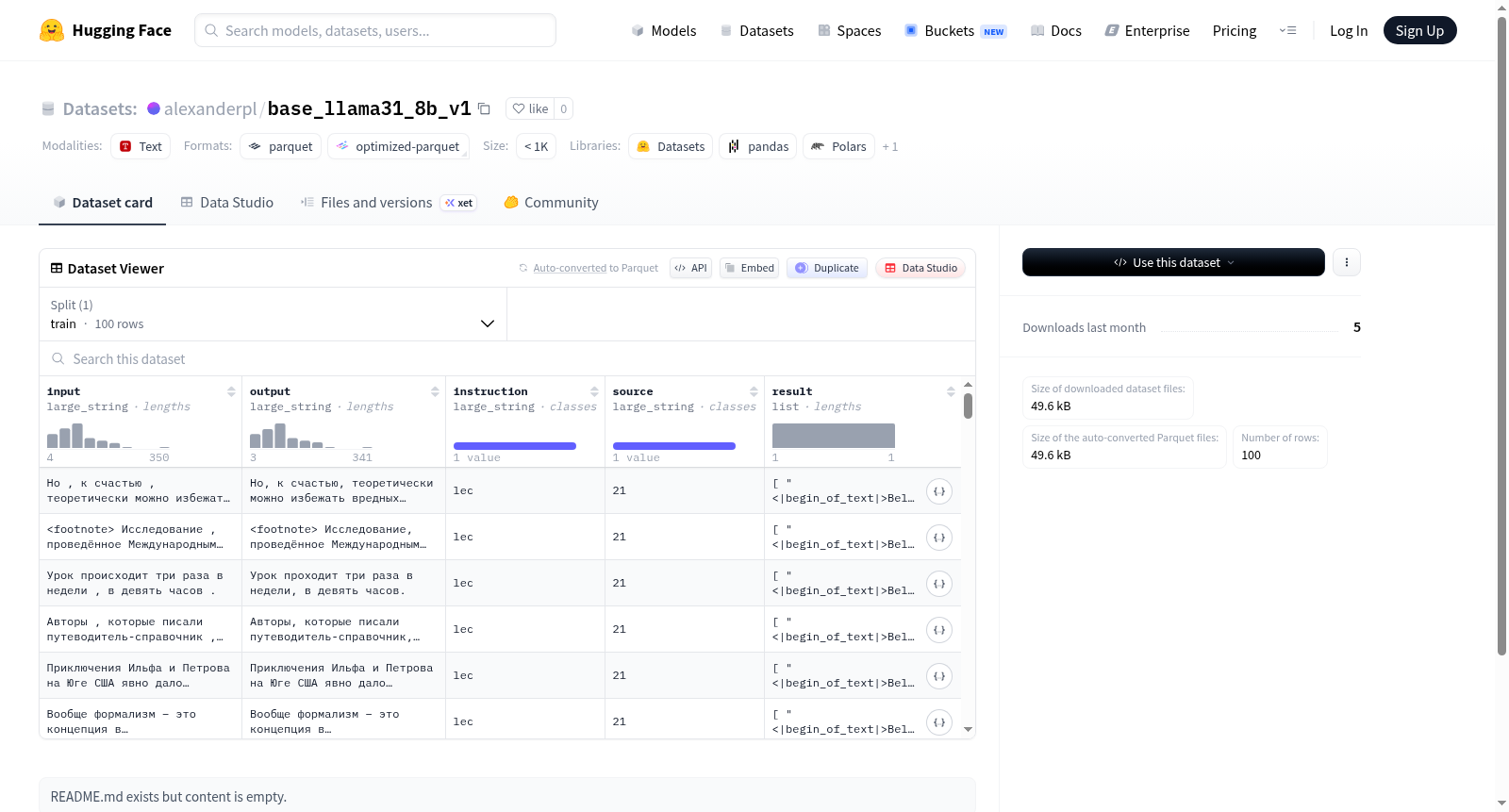Click the Sign Up button

tap(1420, 30)
